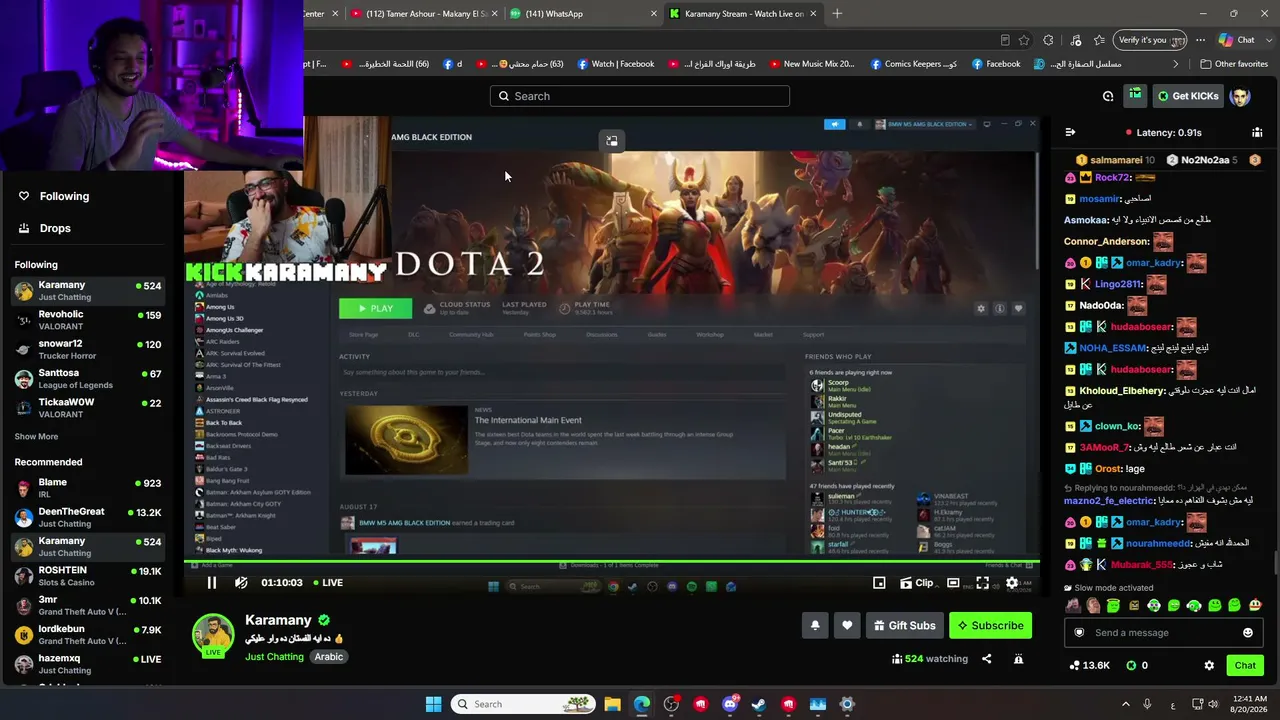This screenshot has height=720, width=1280.
Task: Open the Comics Keepers bookmark
Action: 913,64
